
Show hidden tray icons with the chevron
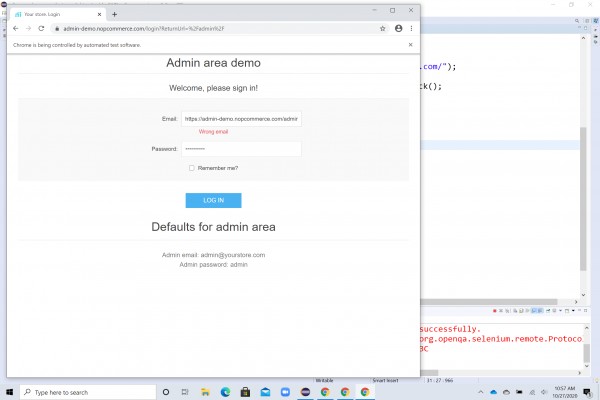(x=481, y=392)
